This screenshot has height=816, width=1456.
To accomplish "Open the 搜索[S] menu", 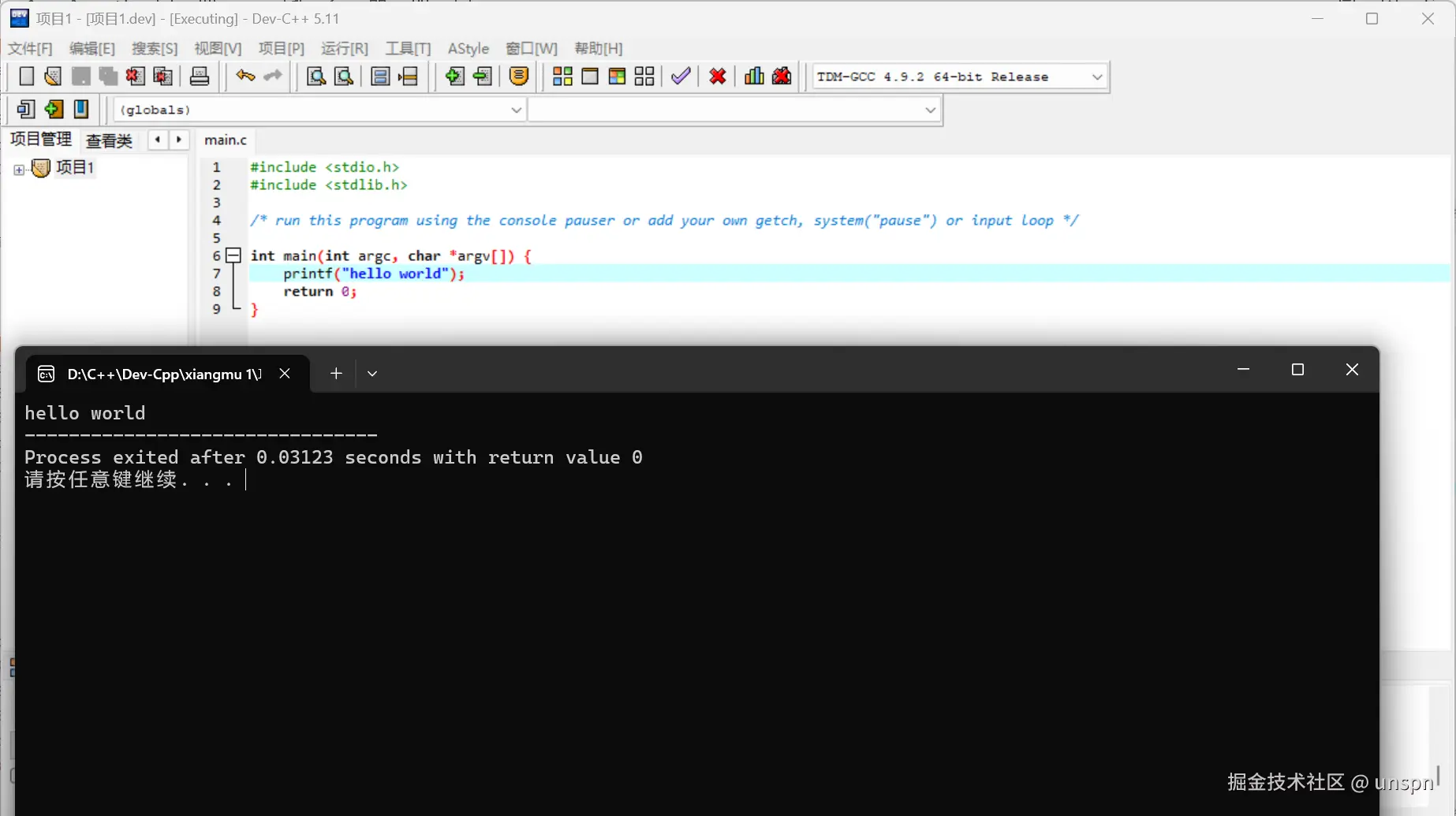I will 155,49.
